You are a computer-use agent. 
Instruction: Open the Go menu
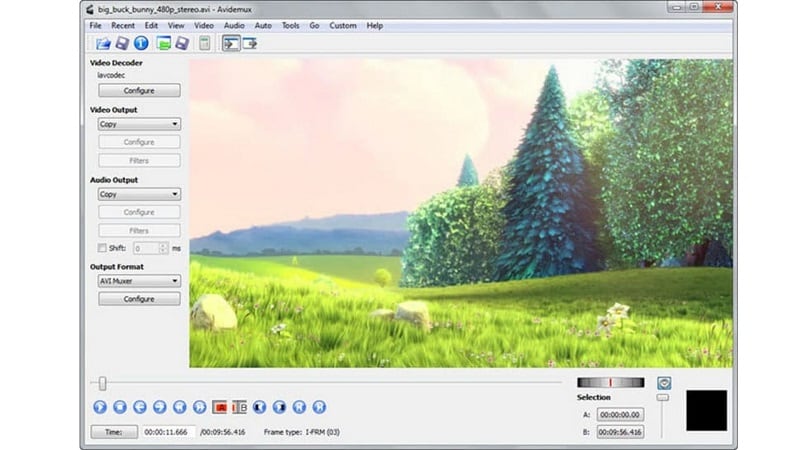coord(314,26)
